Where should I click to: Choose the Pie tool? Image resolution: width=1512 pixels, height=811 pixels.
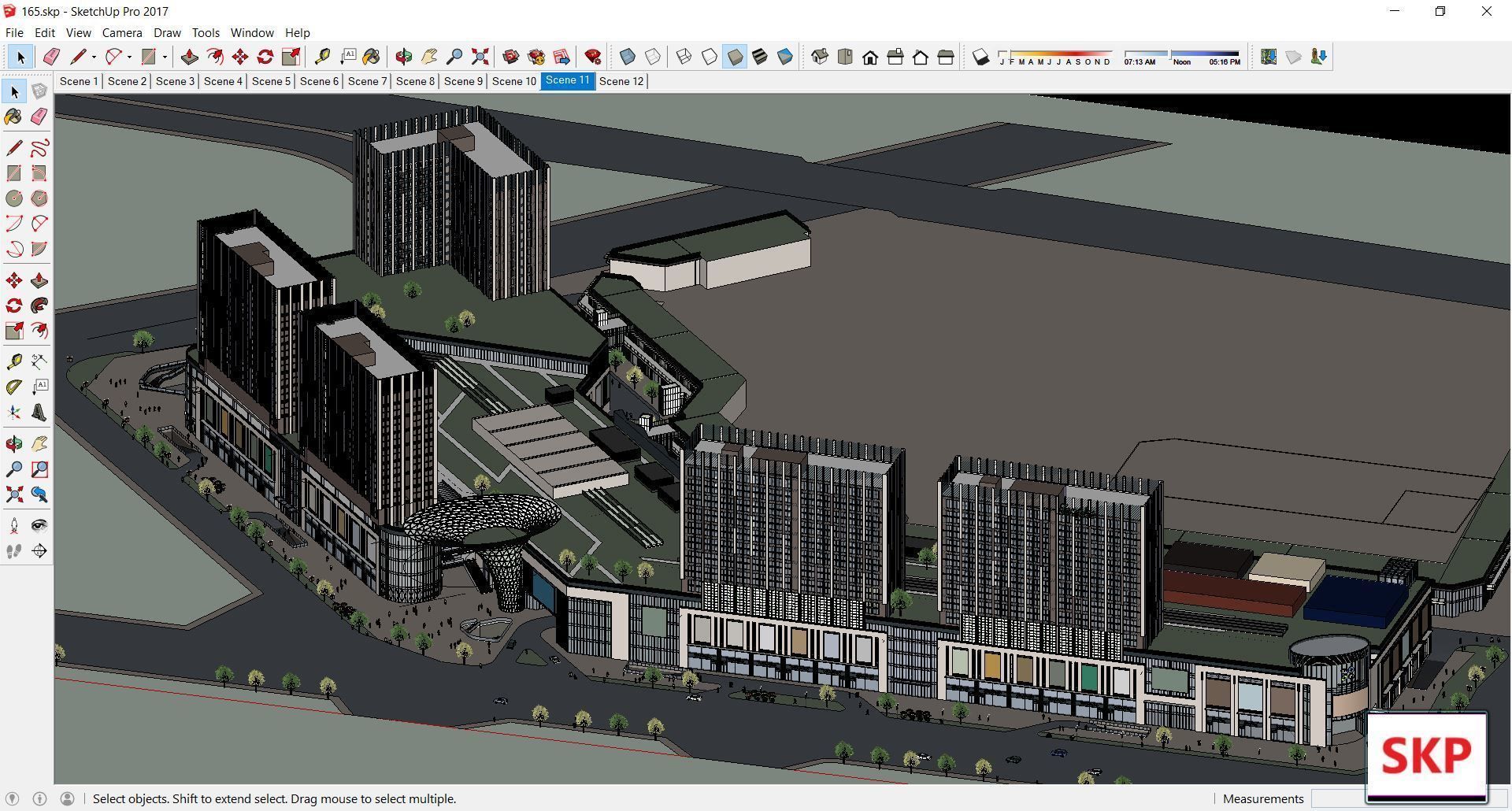[39, 249]
